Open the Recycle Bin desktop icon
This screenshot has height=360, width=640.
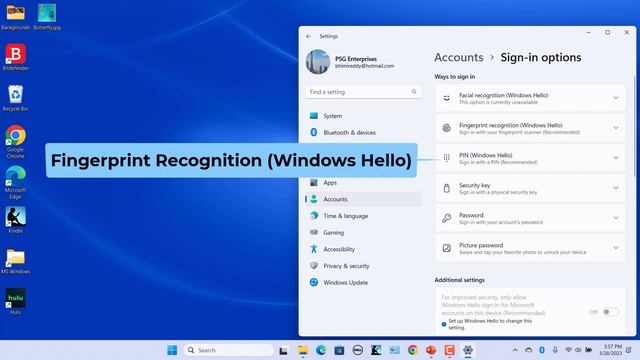[x=16, y=98]
